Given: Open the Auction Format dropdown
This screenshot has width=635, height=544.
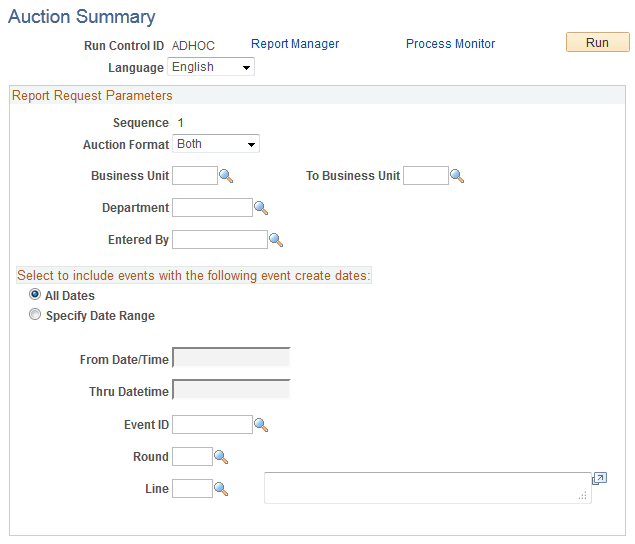Looking at the screenshot, I should pyautogui.click(x=216, y=144).
